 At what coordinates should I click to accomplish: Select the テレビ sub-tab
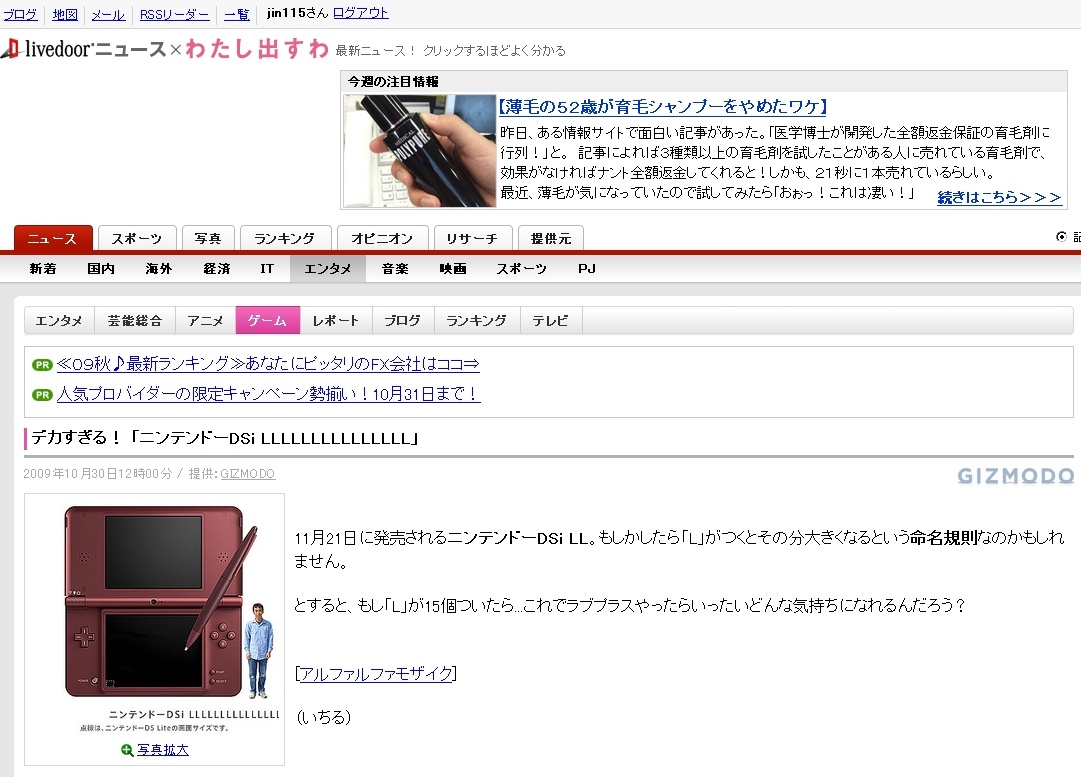[551, 321]
